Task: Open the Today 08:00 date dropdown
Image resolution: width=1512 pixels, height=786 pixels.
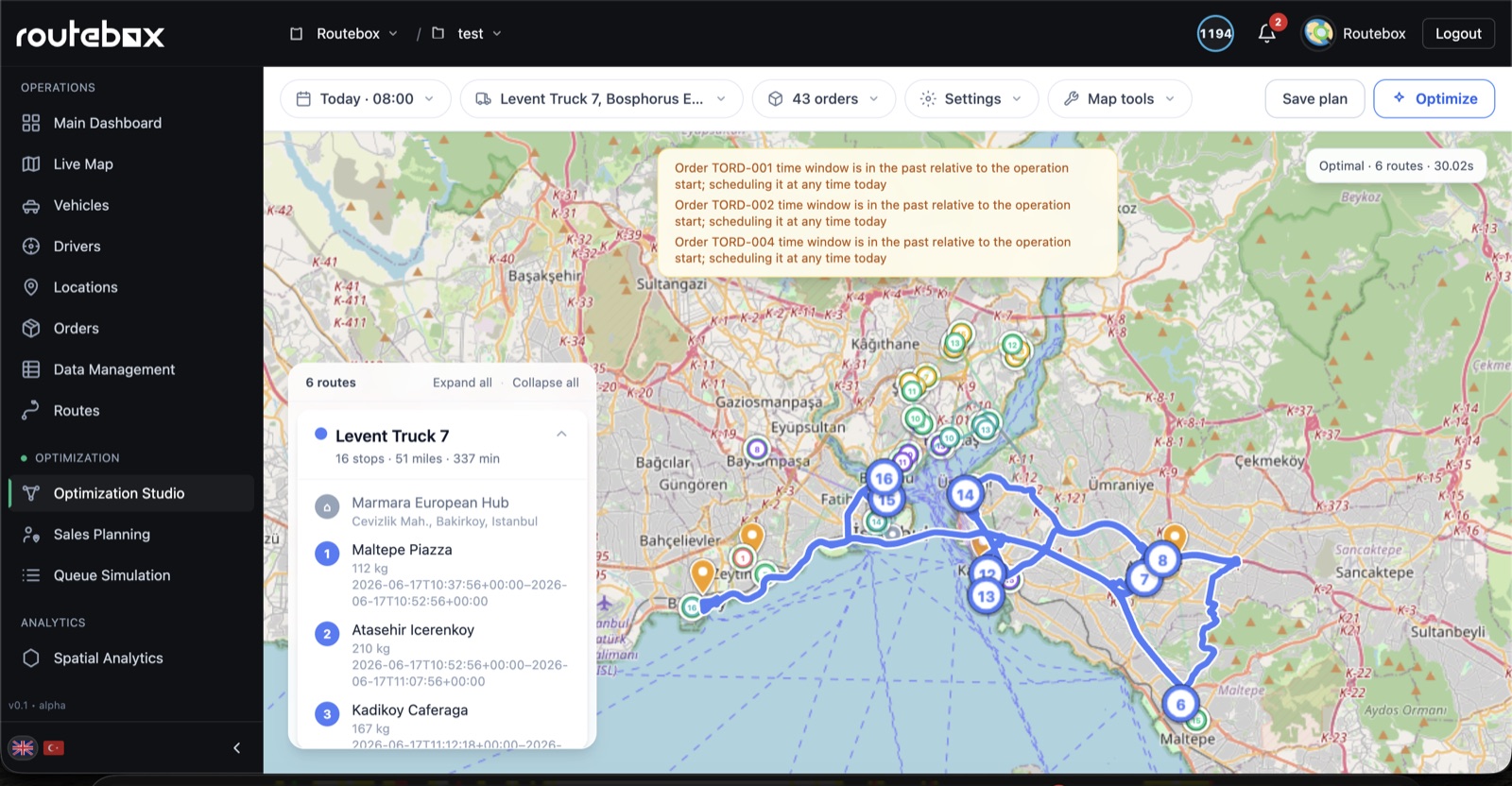Action: coord(366,99)
